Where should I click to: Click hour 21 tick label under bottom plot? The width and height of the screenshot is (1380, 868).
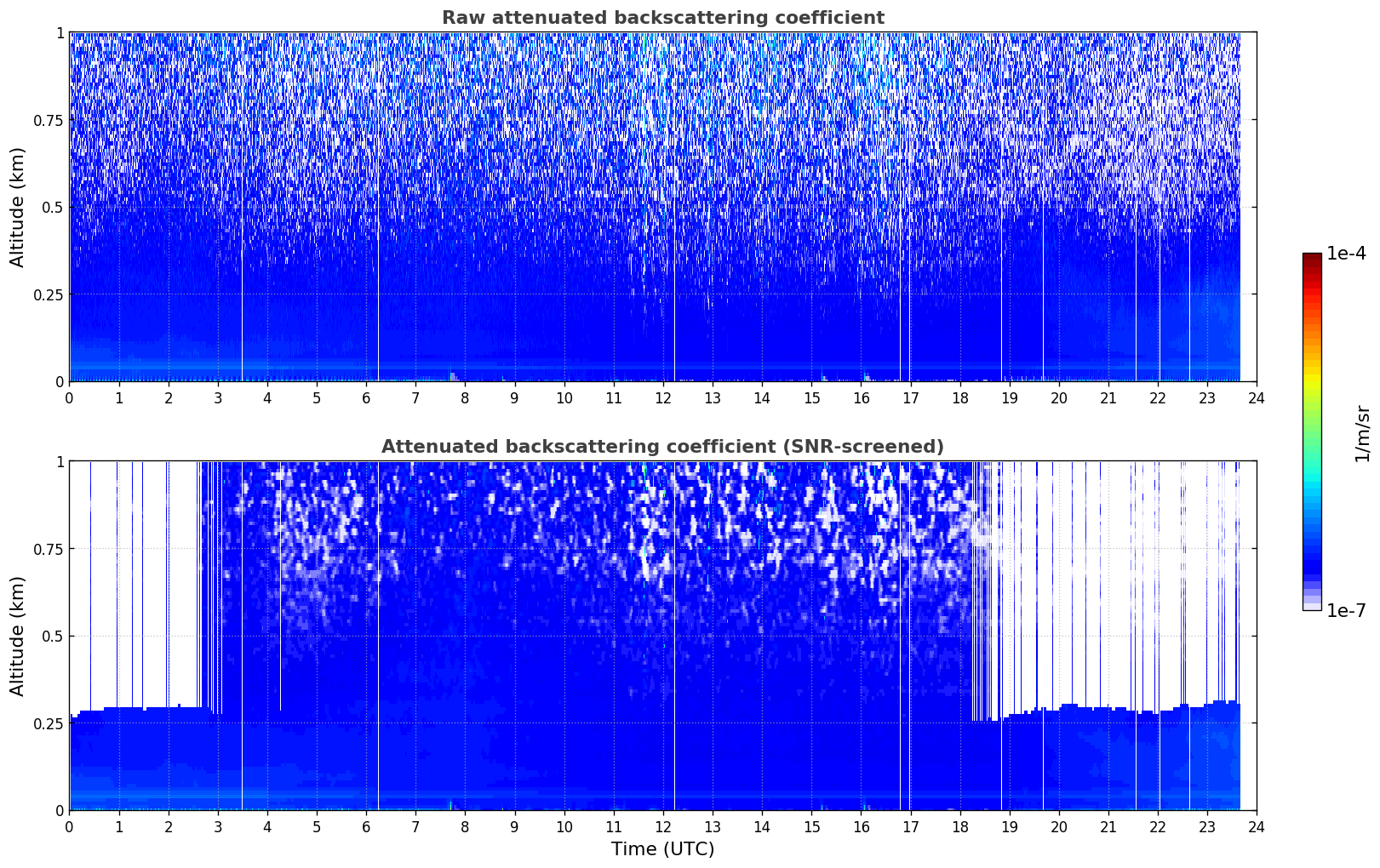click(1108, 827)
